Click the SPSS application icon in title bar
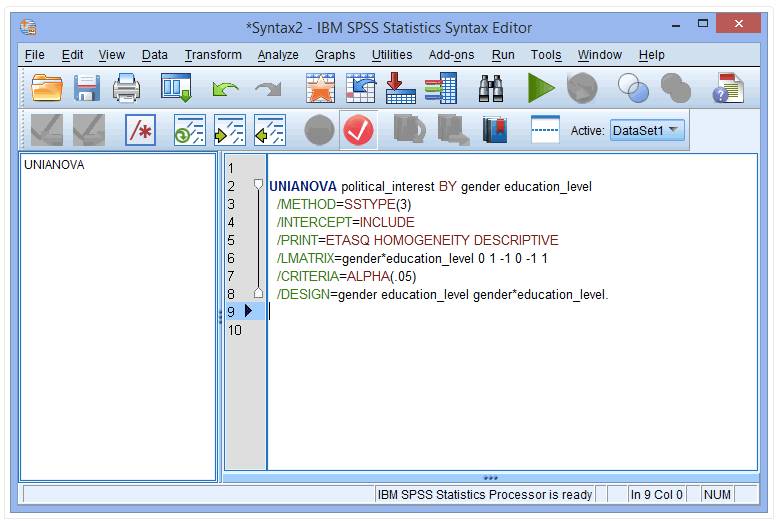Screen dimensions: 776x521 pyautogui.click(x=28, y=27)
